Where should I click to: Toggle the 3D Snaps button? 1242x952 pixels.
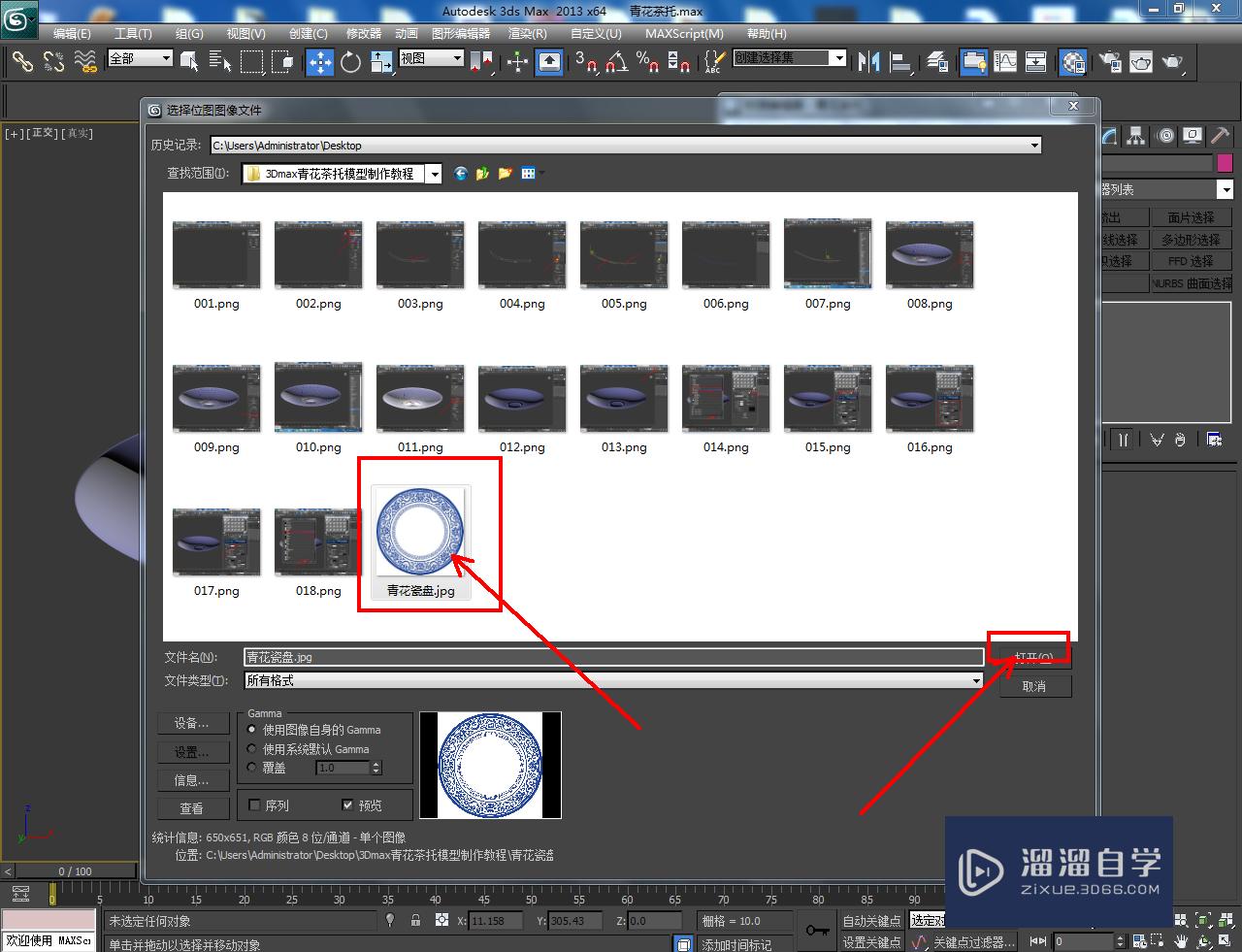click(586, 62)
